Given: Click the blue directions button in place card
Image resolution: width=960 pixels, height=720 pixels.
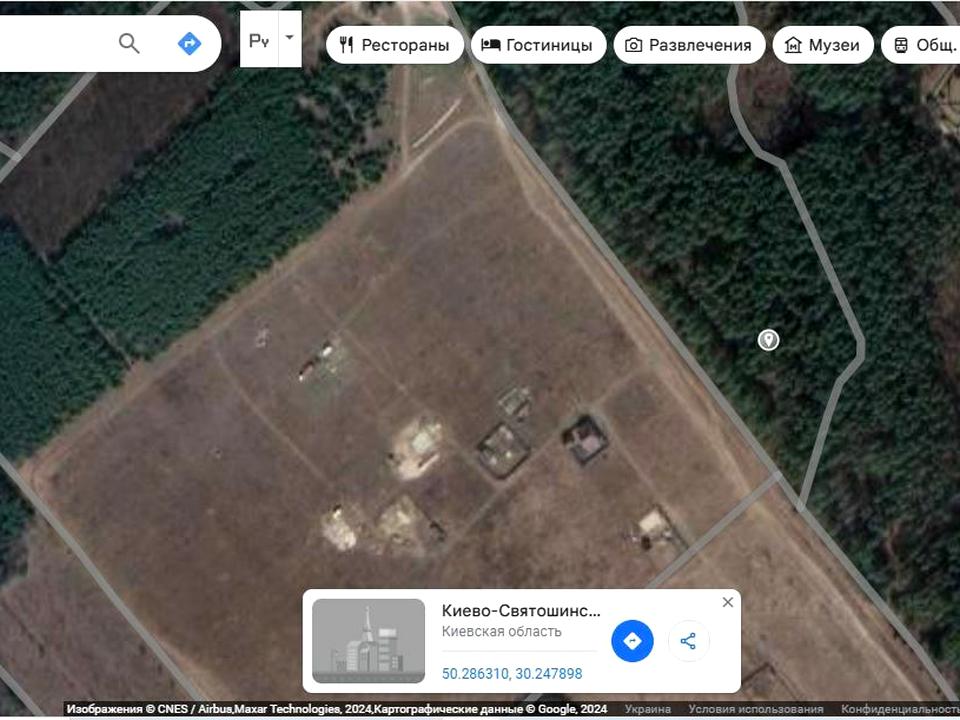Looking at the screenshot, I should [x=632, y=641].
